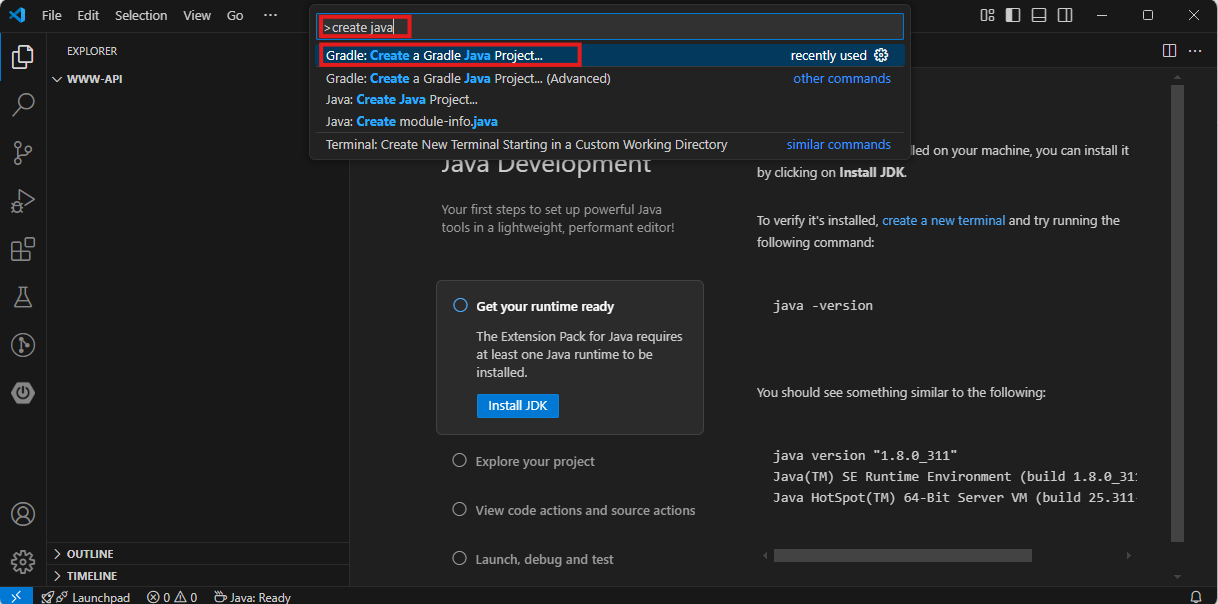
Task: Open the Go menu
Action: coord(235,15)
